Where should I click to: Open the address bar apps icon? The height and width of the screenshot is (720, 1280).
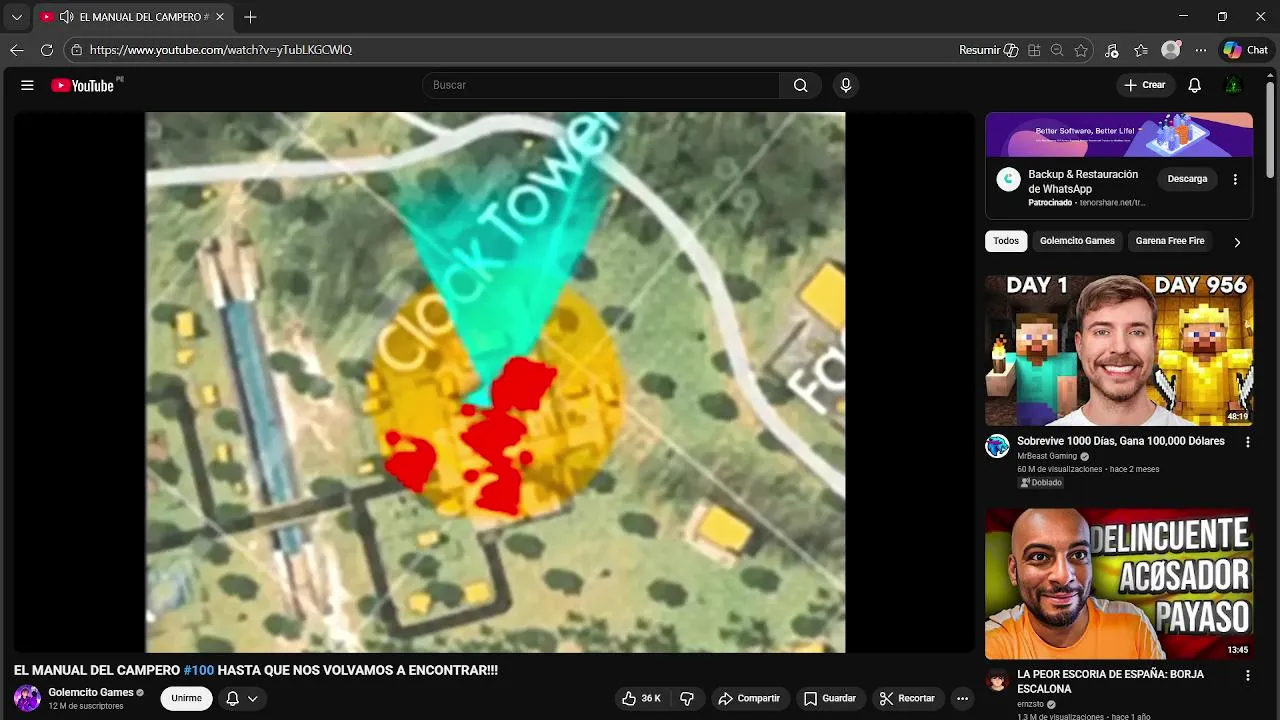[x=1034, y=50]
